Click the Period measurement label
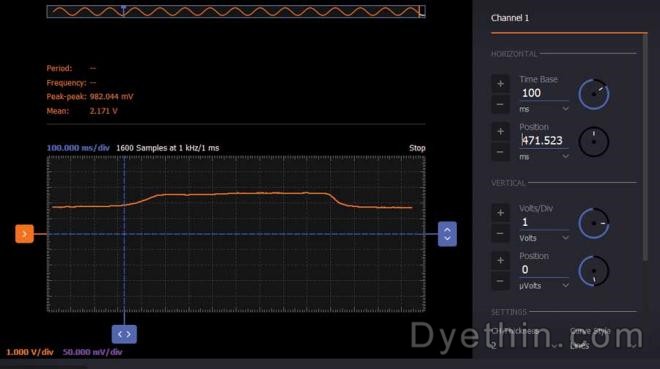This screenshot has width=660, height=369. click(59, 68)
